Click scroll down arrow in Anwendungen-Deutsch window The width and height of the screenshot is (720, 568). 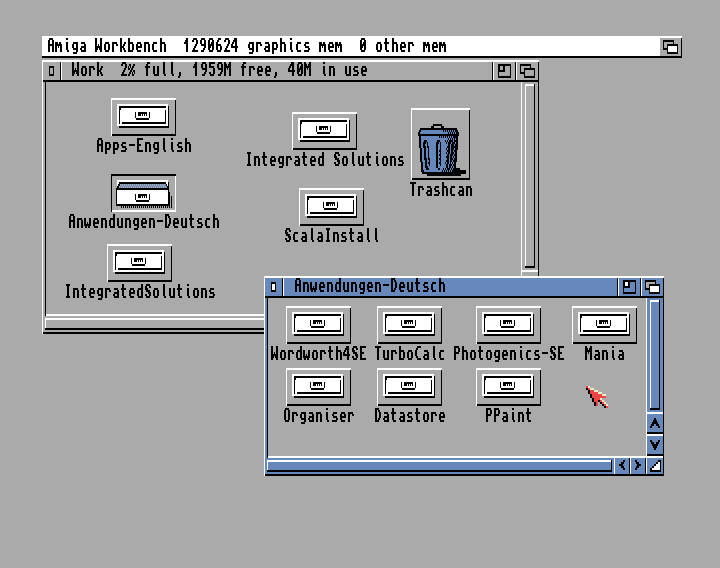(655, 444)
